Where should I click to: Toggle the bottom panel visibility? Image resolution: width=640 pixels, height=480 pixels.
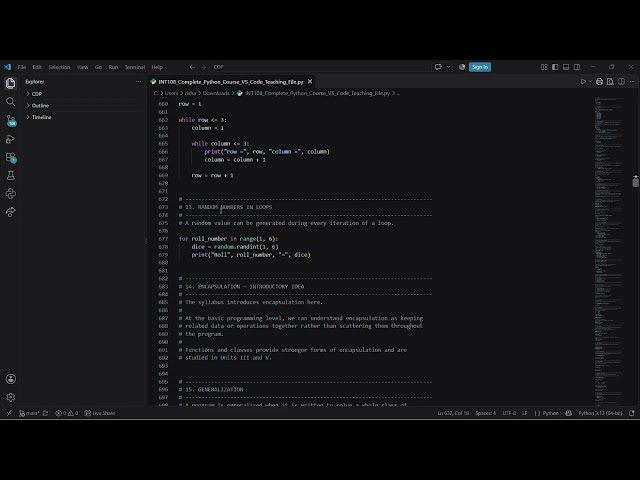(566, 67)
